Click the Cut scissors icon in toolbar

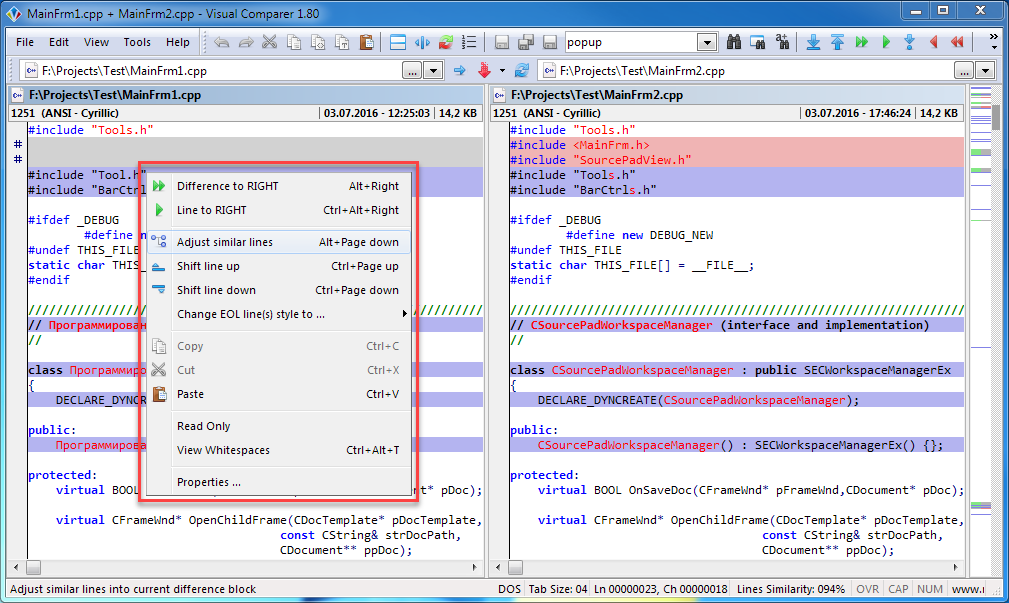point(270,43)
